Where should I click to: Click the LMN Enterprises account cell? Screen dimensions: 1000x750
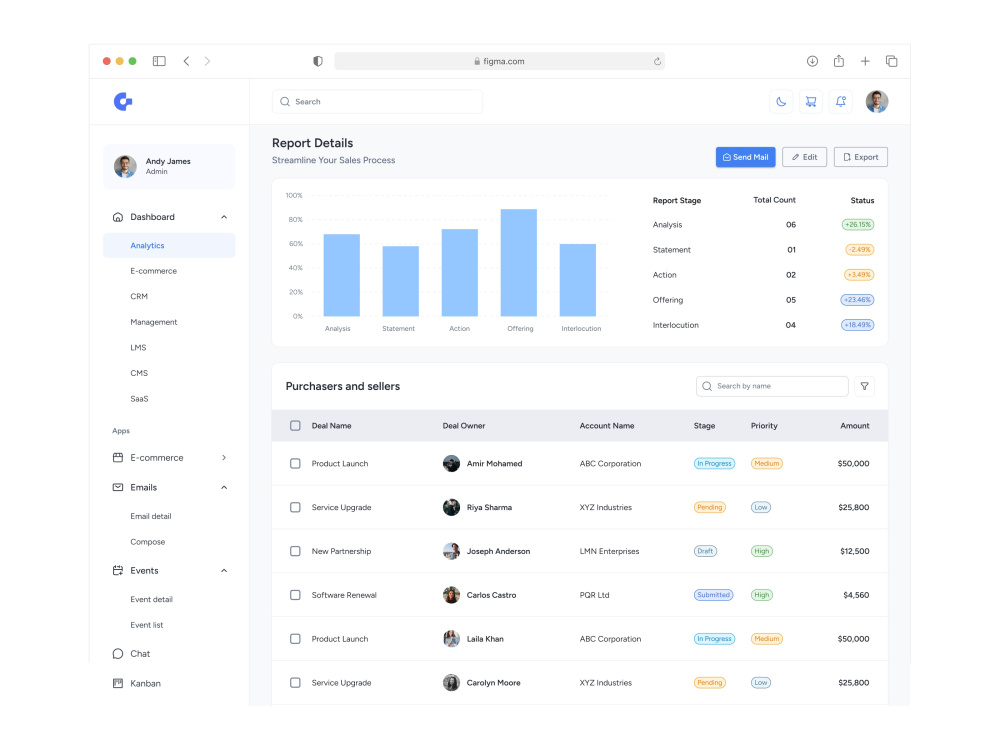(x=609, y=551)
